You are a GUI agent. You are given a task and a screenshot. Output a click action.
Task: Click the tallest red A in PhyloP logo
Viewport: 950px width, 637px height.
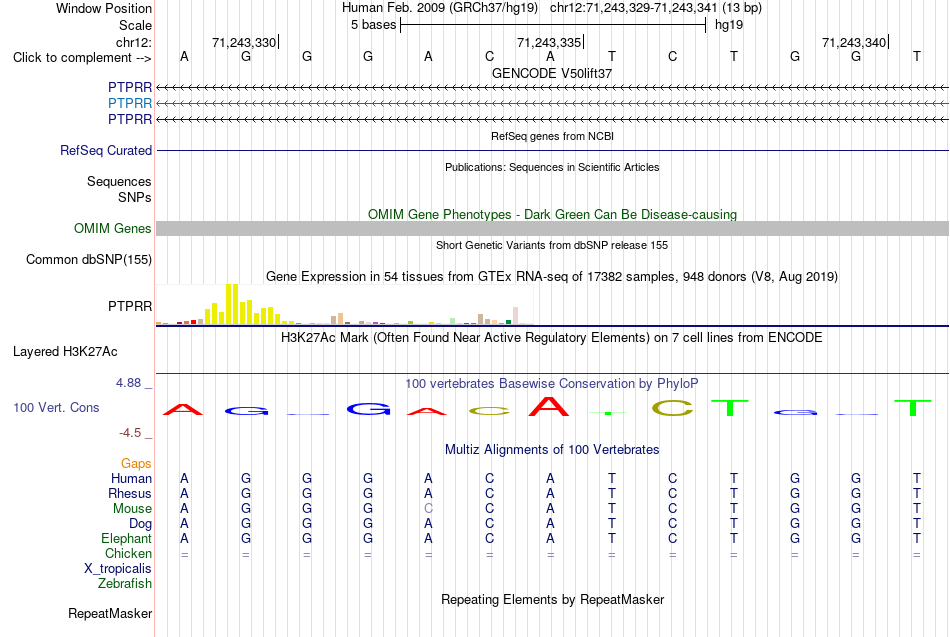[549, 406]
